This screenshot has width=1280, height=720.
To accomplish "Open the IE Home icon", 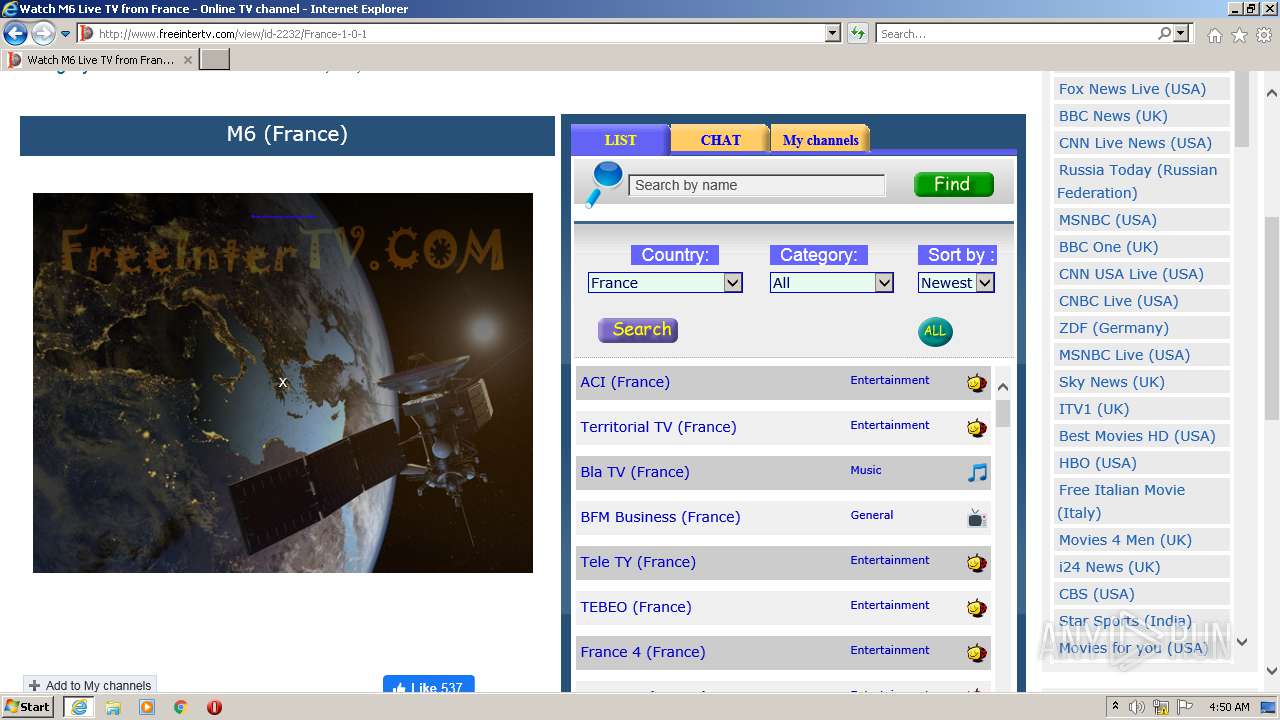I will click(x=1214, y=35).
